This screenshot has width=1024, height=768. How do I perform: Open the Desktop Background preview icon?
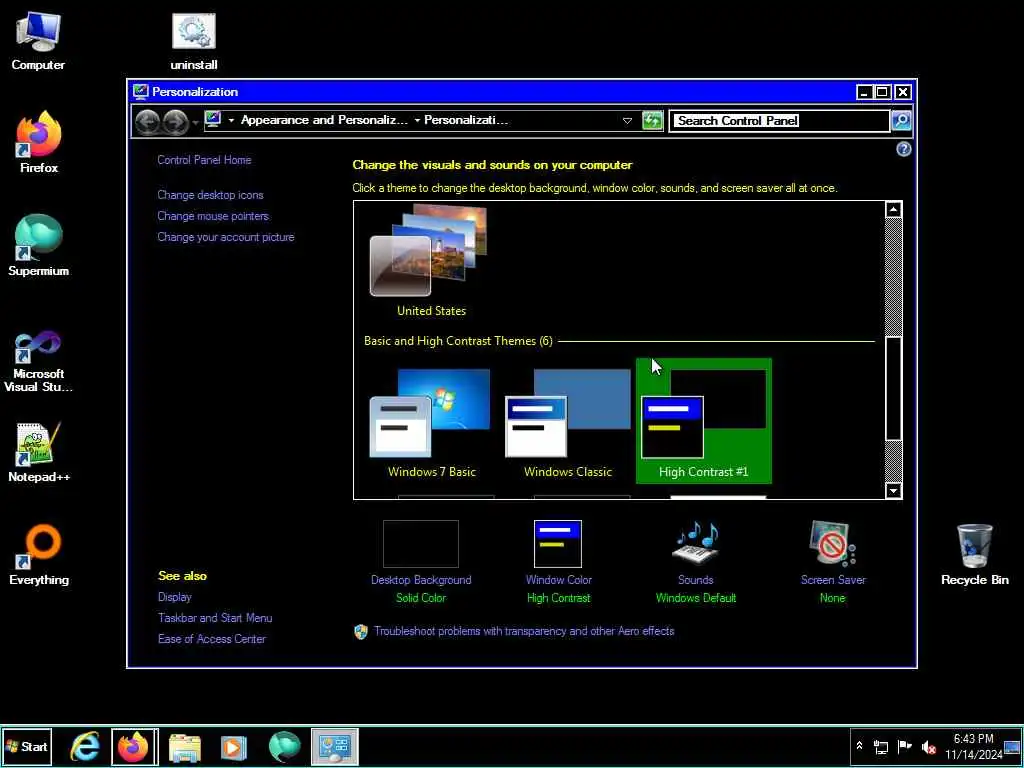(421, 544)
